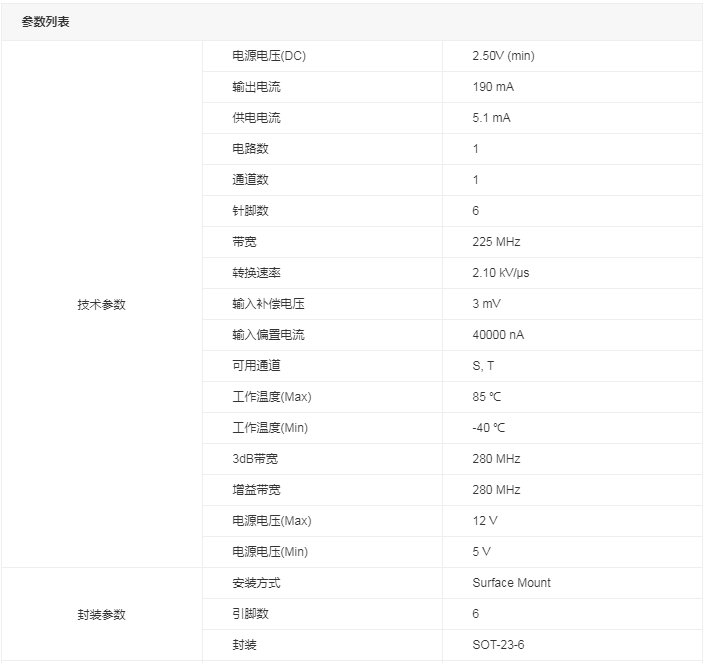Select the 技术参数 category cell
Viewport: 705px width, 663px height.
tap(102, 304)
